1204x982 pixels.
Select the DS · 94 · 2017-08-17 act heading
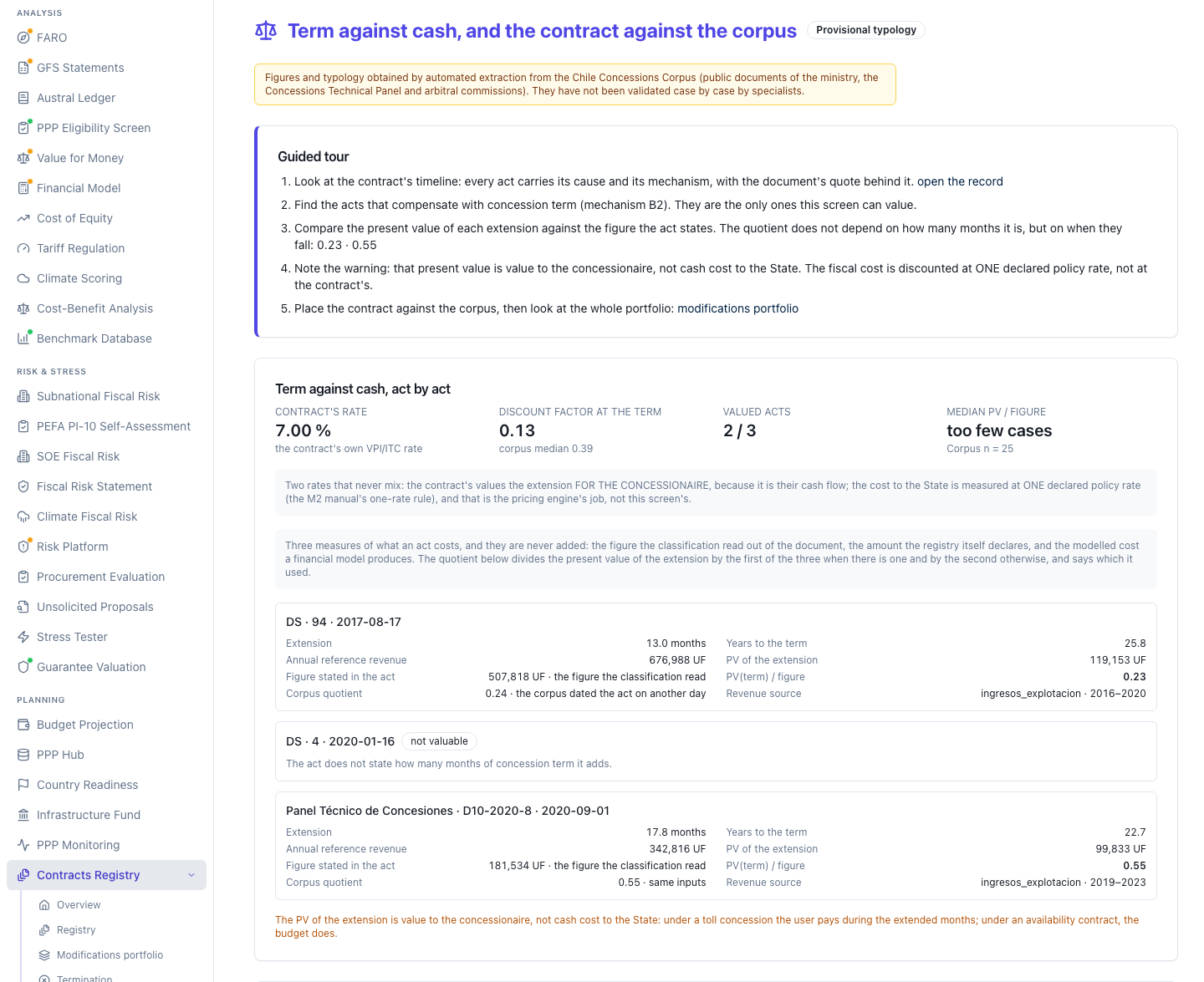[344, 622]
